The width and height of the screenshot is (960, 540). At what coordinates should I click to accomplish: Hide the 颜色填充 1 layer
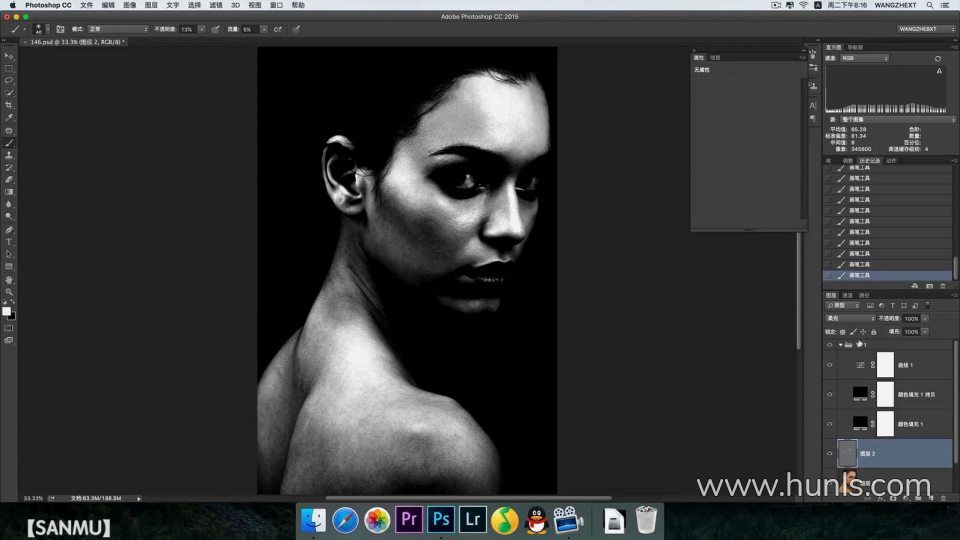pos(829,424)
